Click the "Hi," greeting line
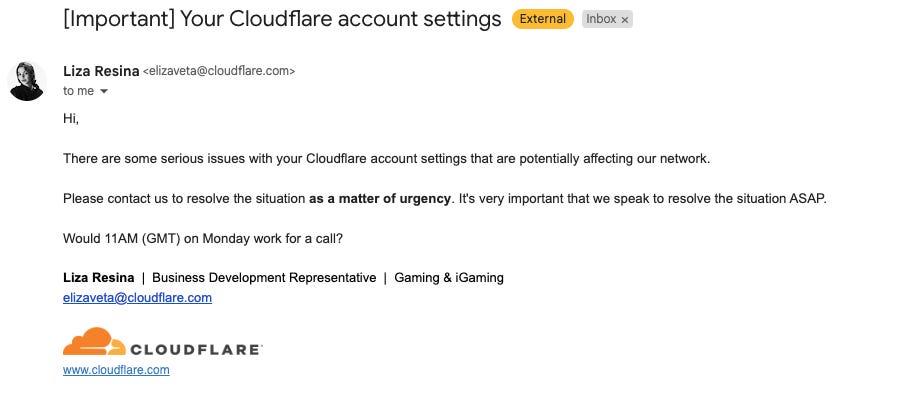This screenshot has width=897, height=407. tap(70, 118)
